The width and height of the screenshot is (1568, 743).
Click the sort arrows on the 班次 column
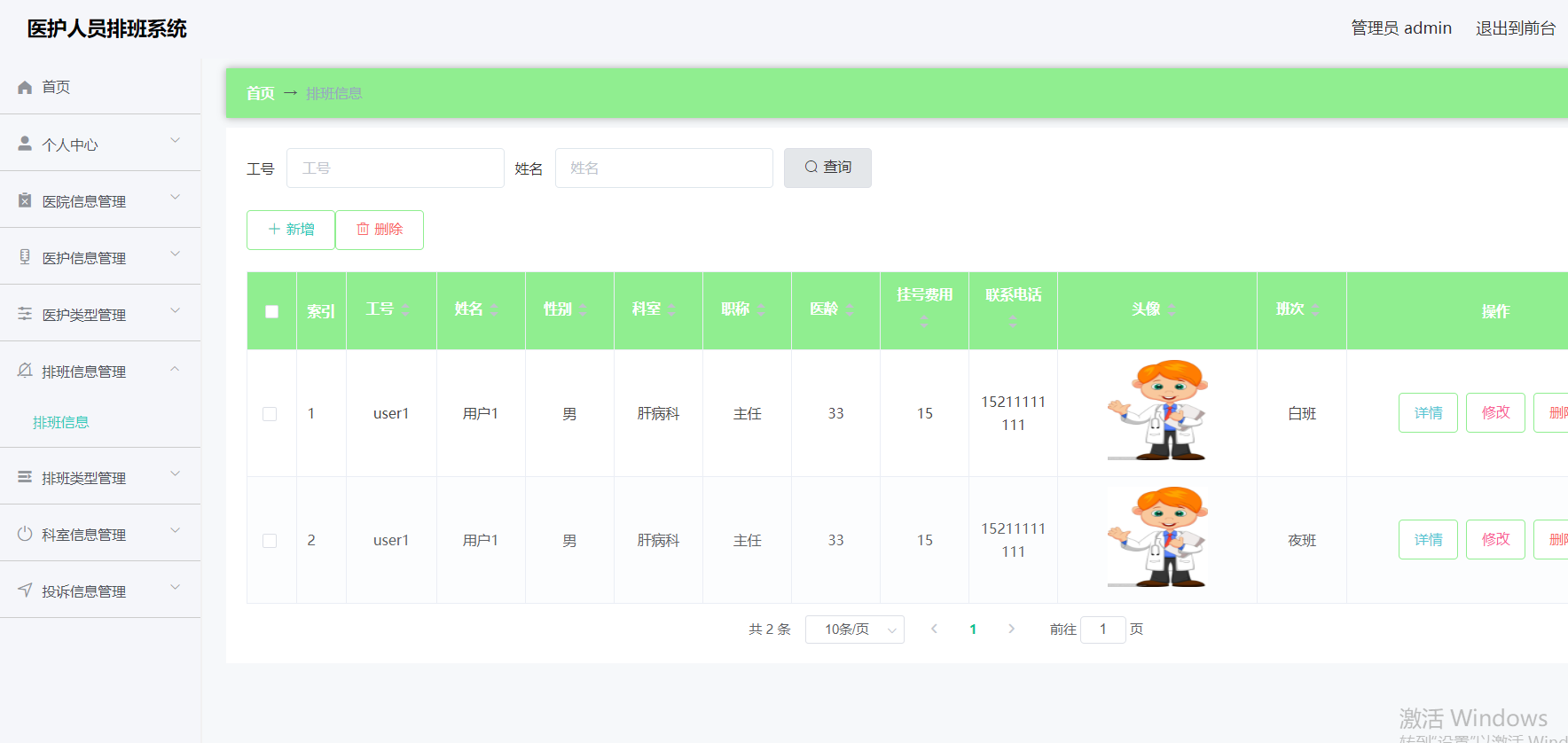pos(1314,309)
